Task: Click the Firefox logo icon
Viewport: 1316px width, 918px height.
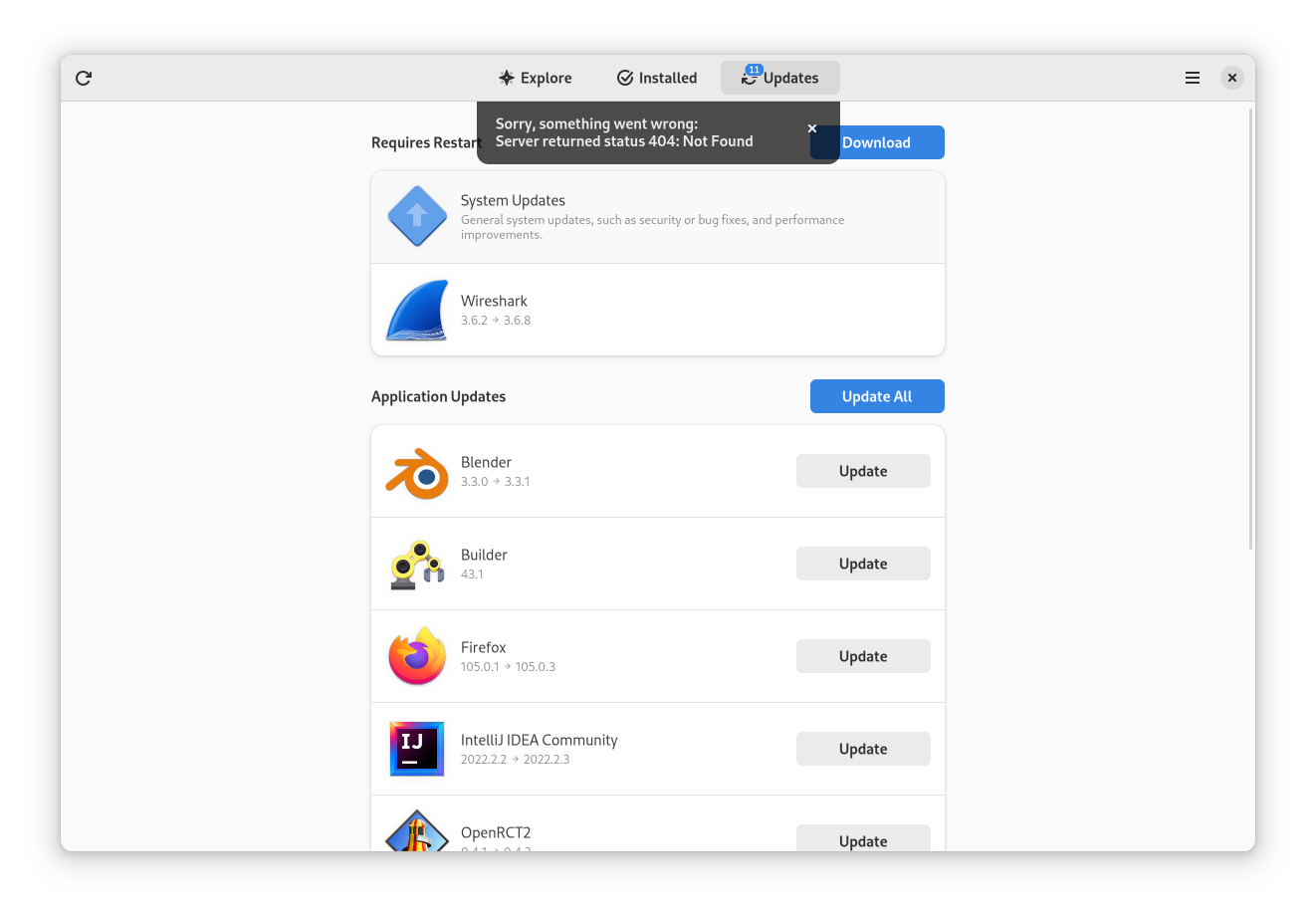Action: coord(417,656)
